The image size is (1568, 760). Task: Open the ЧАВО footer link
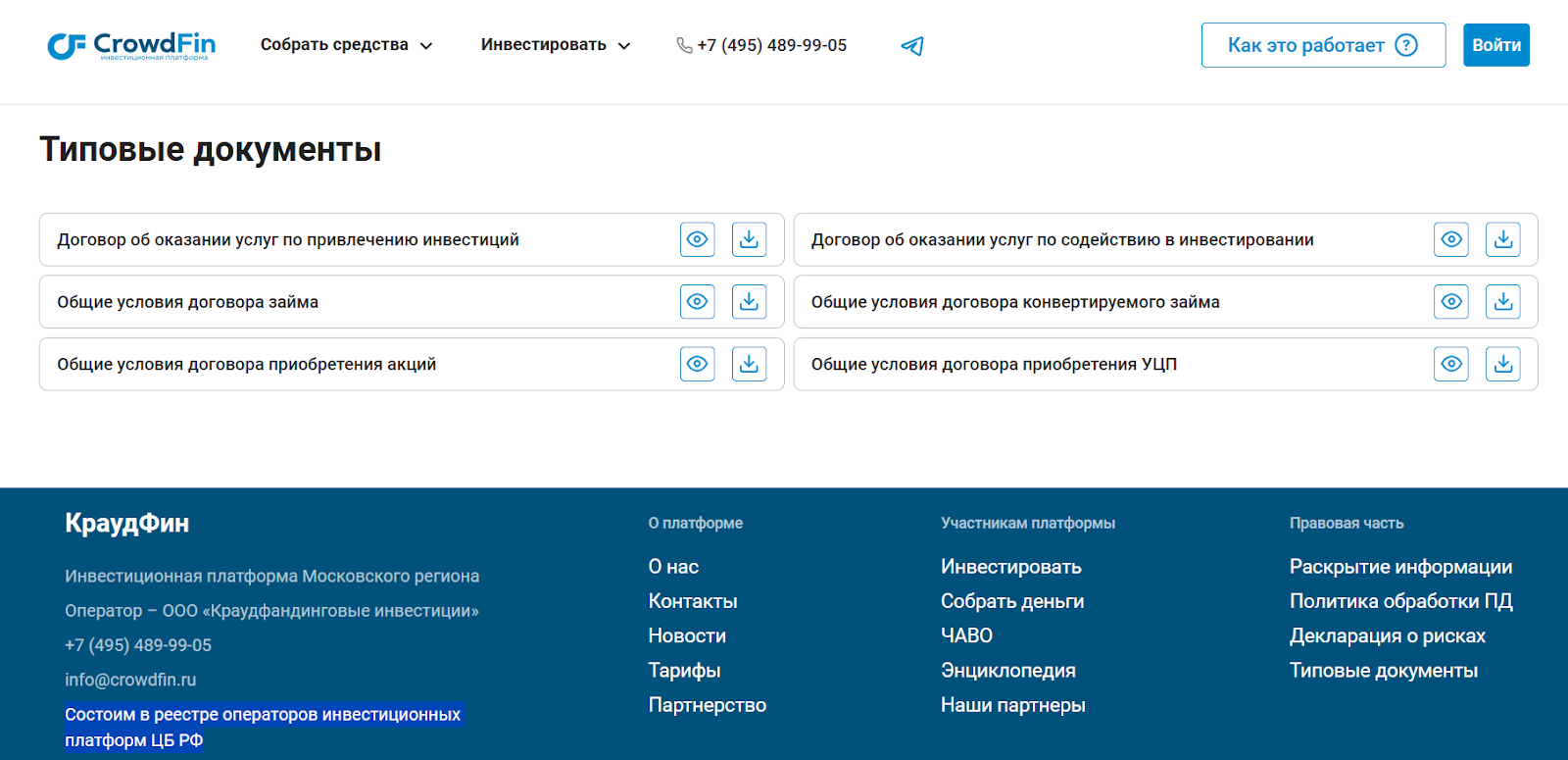pos(966,635)
